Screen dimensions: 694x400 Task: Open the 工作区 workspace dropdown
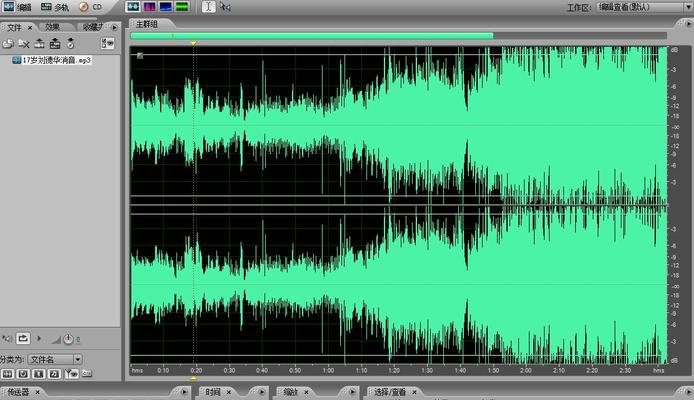point(644,7)
